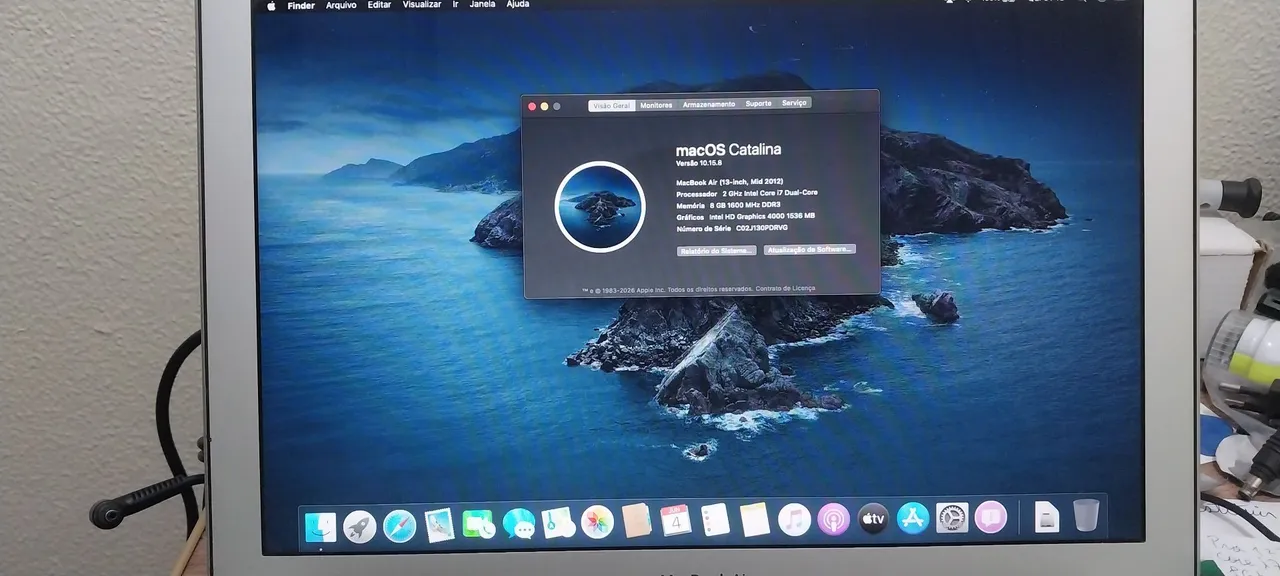Open the Ajuda menu
1280x576 pixels.
coord(518,4)
